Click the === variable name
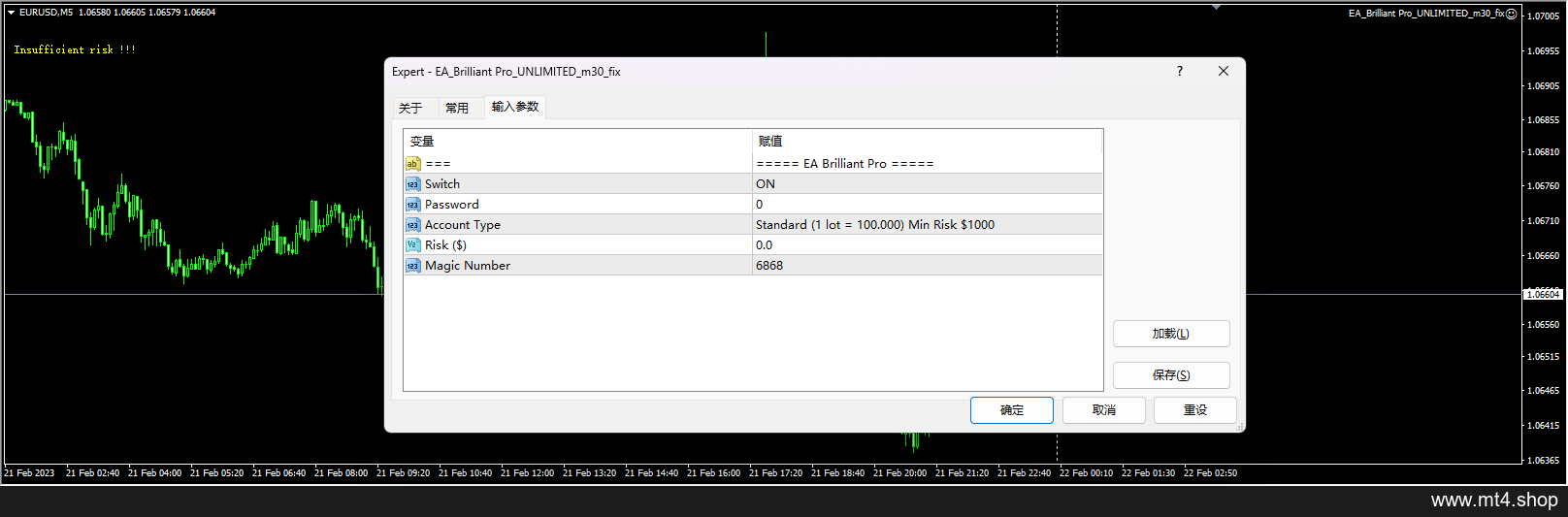1568x517 pixels. (438, 164)
